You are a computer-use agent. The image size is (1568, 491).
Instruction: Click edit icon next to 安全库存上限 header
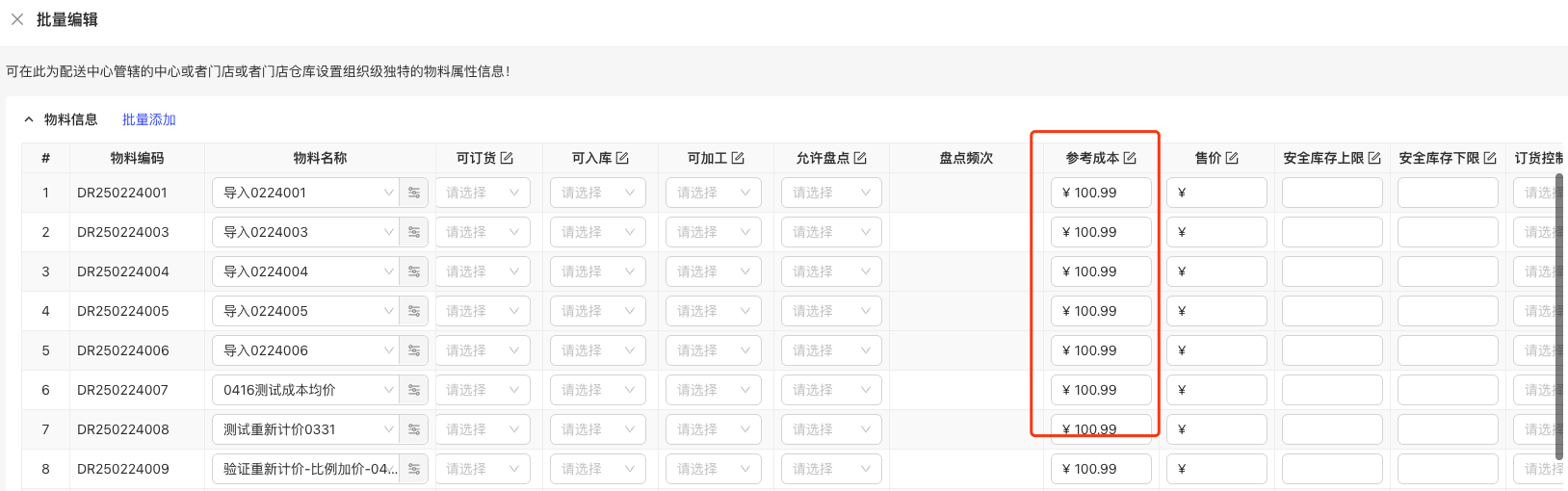pyautogui.click(x=1374, y=158)
